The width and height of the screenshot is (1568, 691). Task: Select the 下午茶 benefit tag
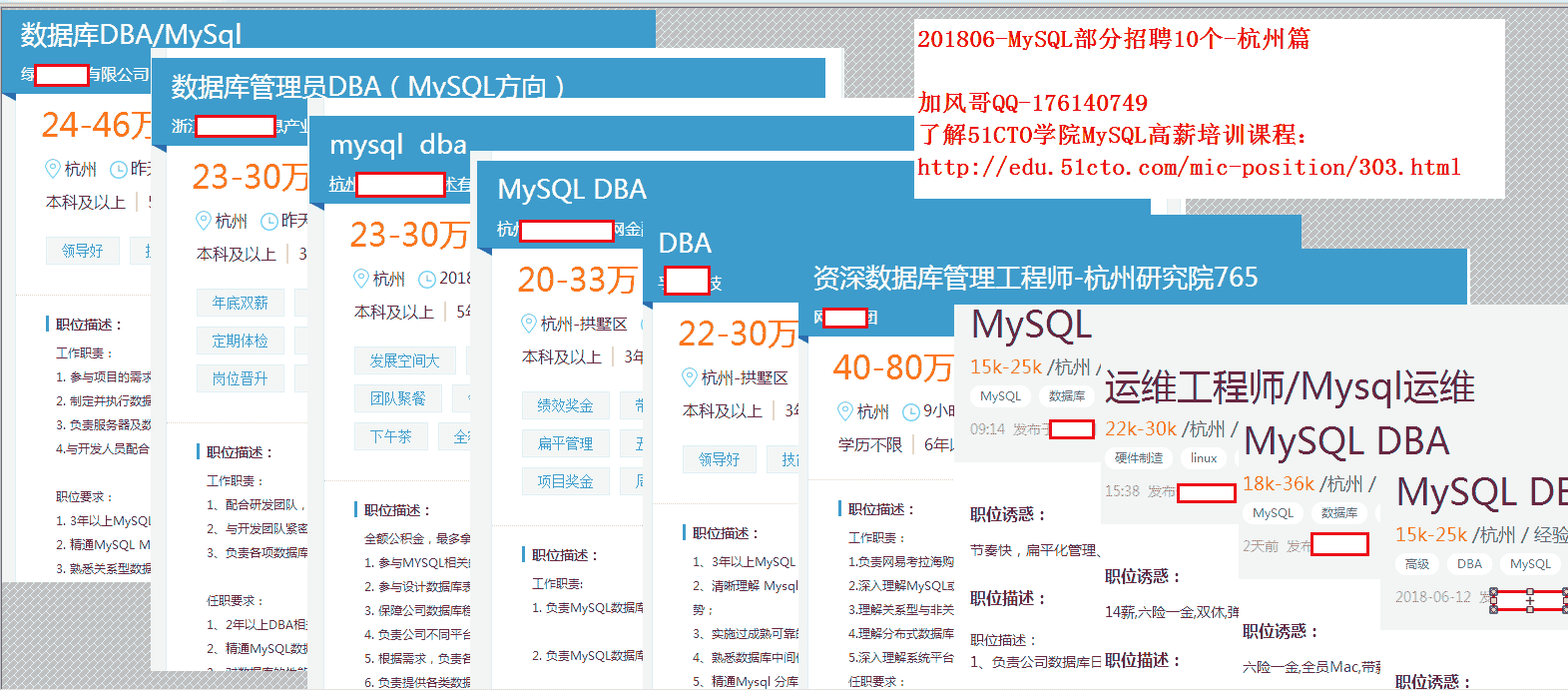tap(390, 436)
